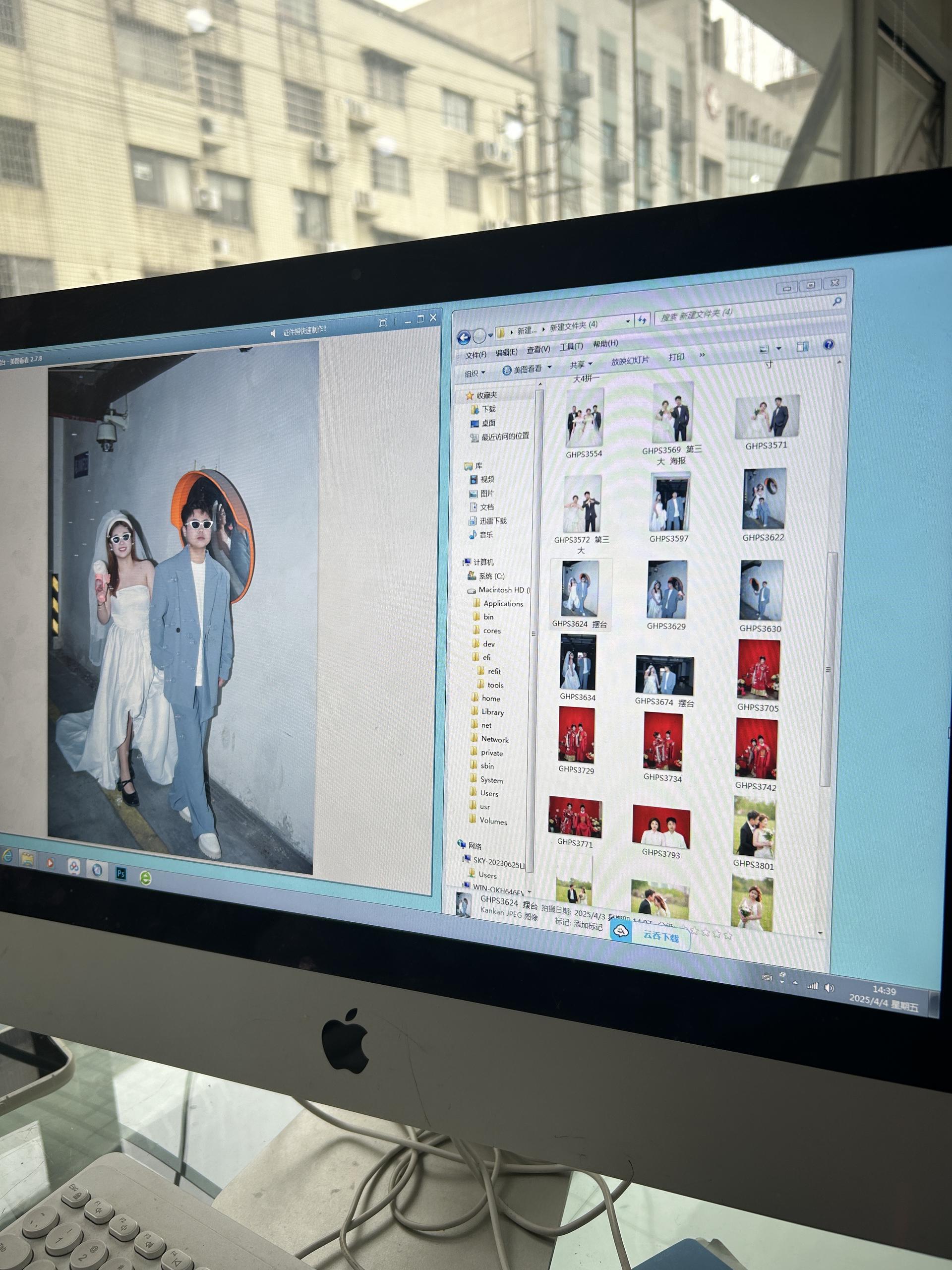Open recent pages dropdown next to forward button
952x1270 pixels.
click(491, 335)
